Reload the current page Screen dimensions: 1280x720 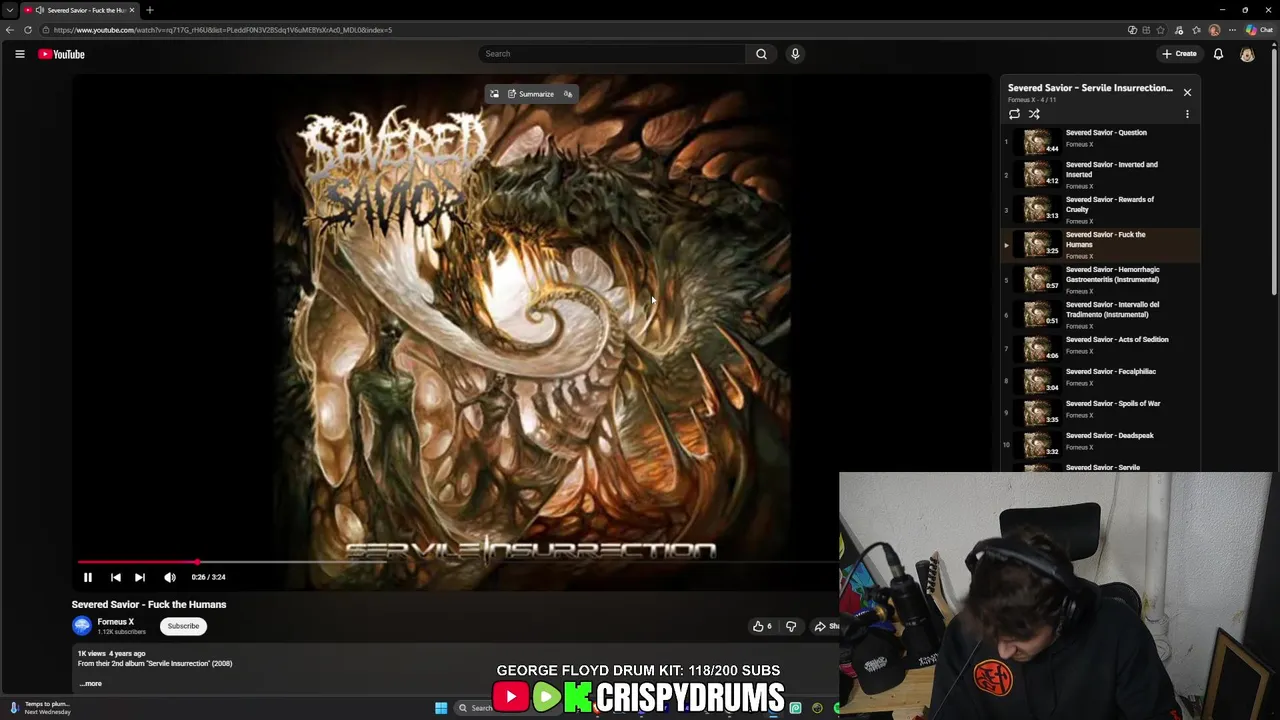coord(28,30)
